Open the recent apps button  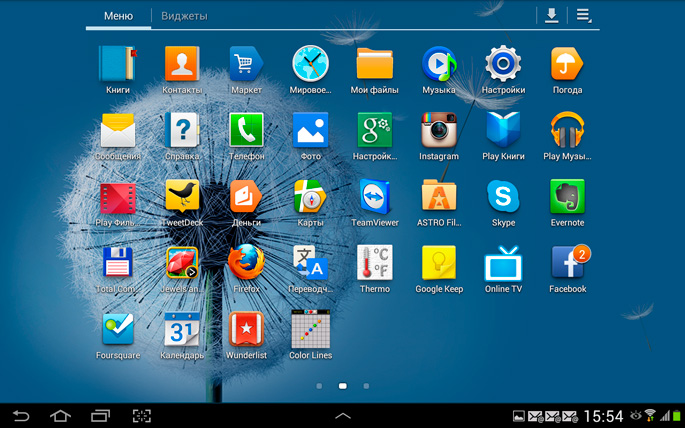(x=100, y=416)
